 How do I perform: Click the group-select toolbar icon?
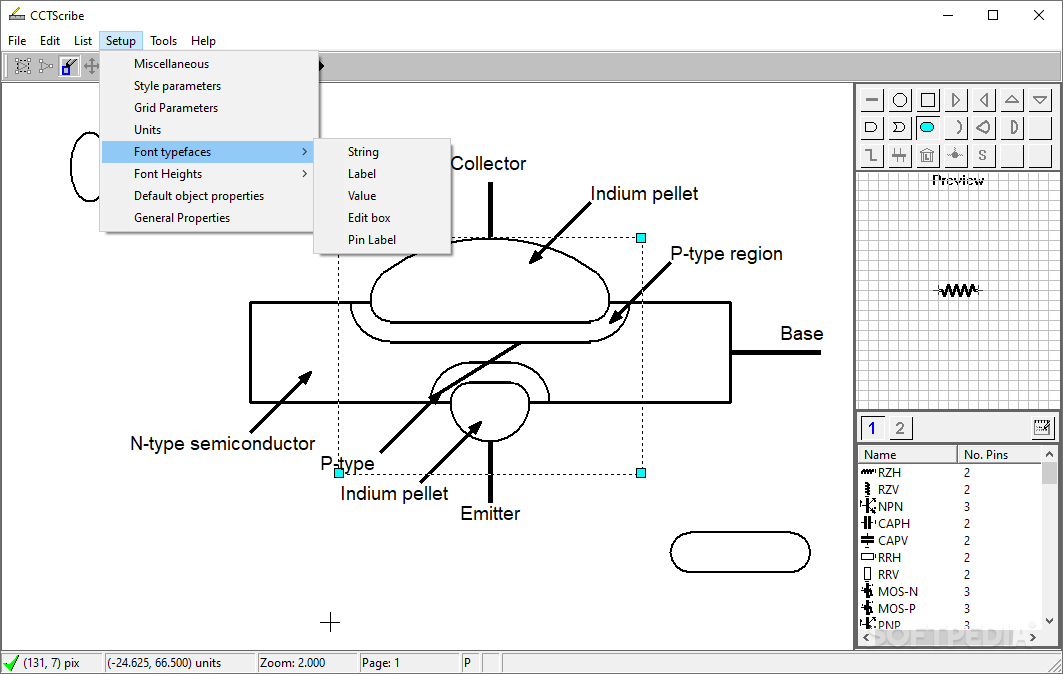[x=23, y=66]
